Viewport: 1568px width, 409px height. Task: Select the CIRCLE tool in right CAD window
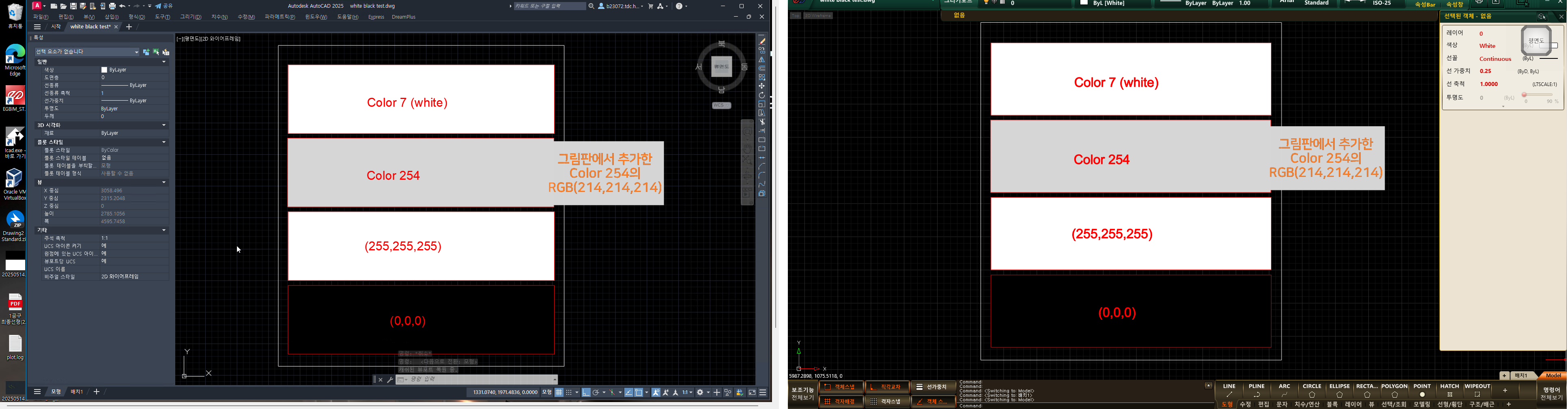point(1312,390)
